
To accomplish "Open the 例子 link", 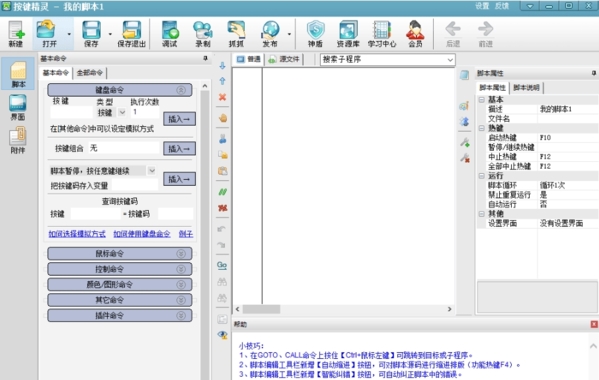I will pyautogui.click(x=186, y=234).
